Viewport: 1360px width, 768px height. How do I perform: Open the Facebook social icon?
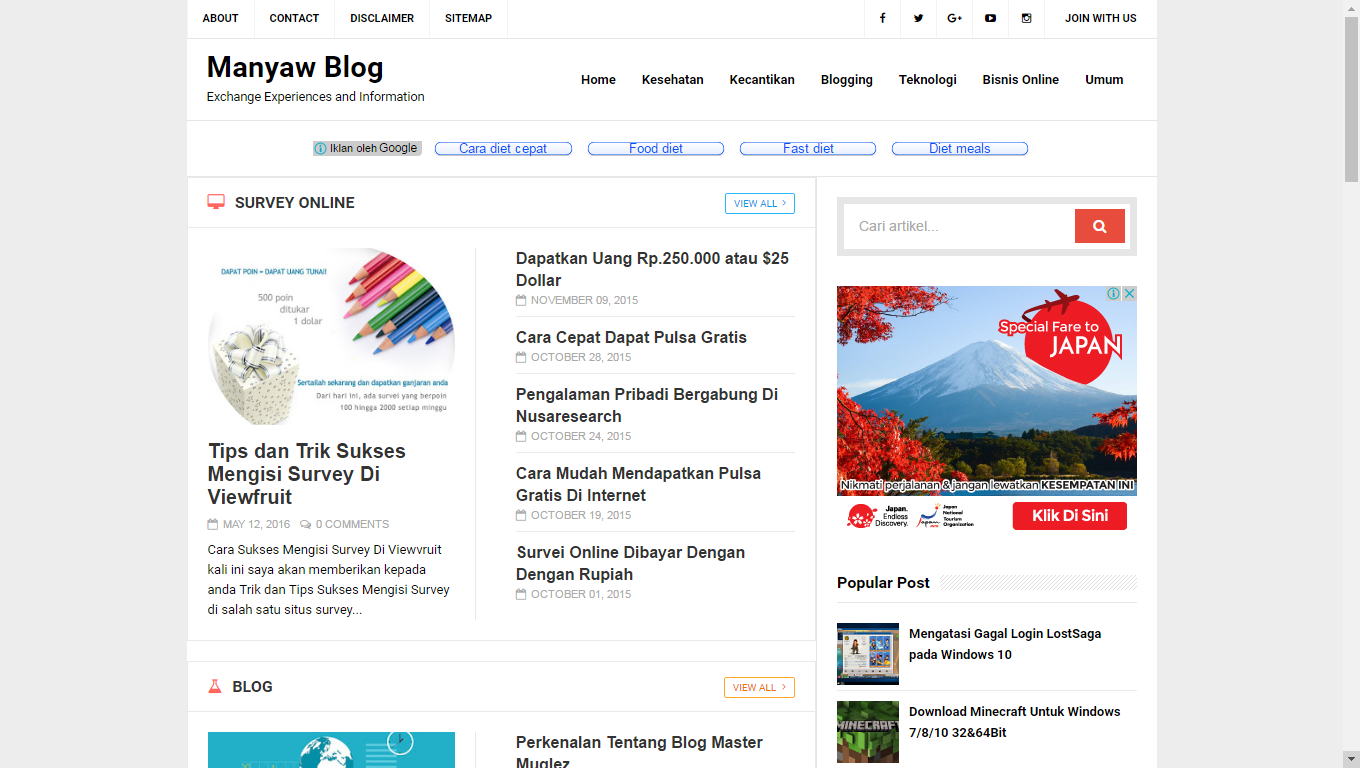click(x=882, y=18)
